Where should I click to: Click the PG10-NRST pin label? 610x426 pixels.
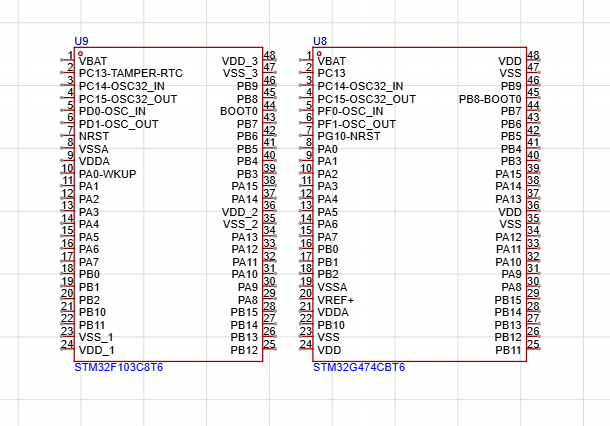[349, 136]
